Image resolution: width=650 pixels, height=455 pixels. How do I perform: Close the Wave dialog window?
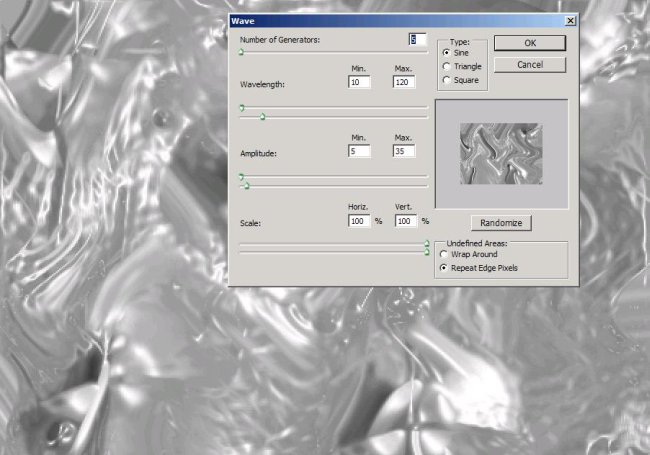570,20
